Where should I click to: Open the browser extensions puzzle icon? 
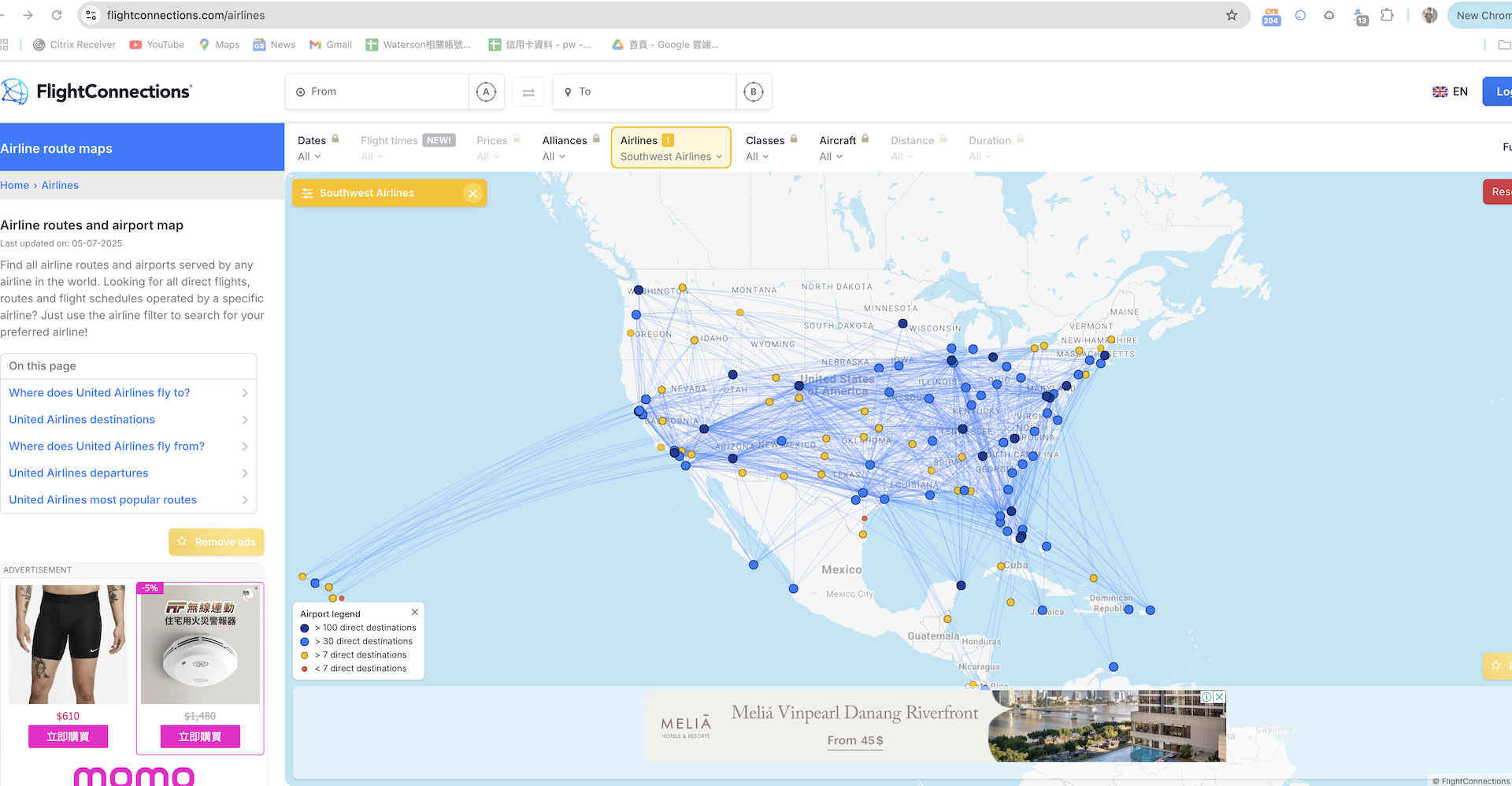(1387, 15)
